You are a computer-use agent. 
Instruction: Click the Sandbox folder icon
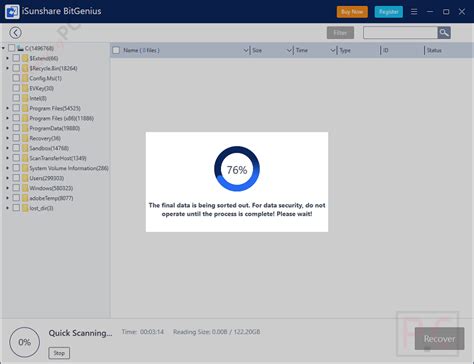25,148
